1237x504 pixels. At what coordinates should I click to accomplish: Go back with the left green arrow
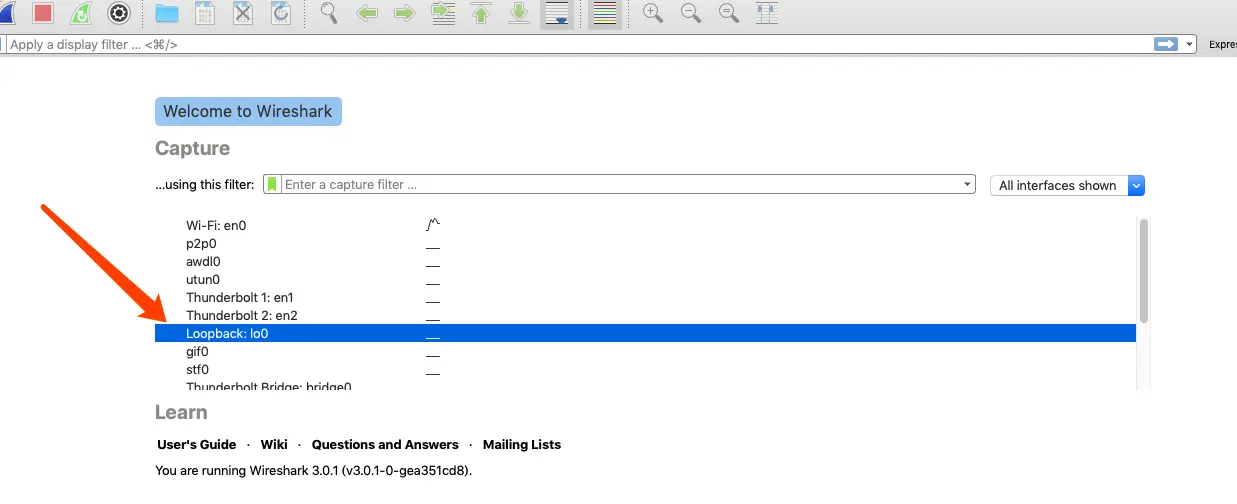tap(367, 13)
